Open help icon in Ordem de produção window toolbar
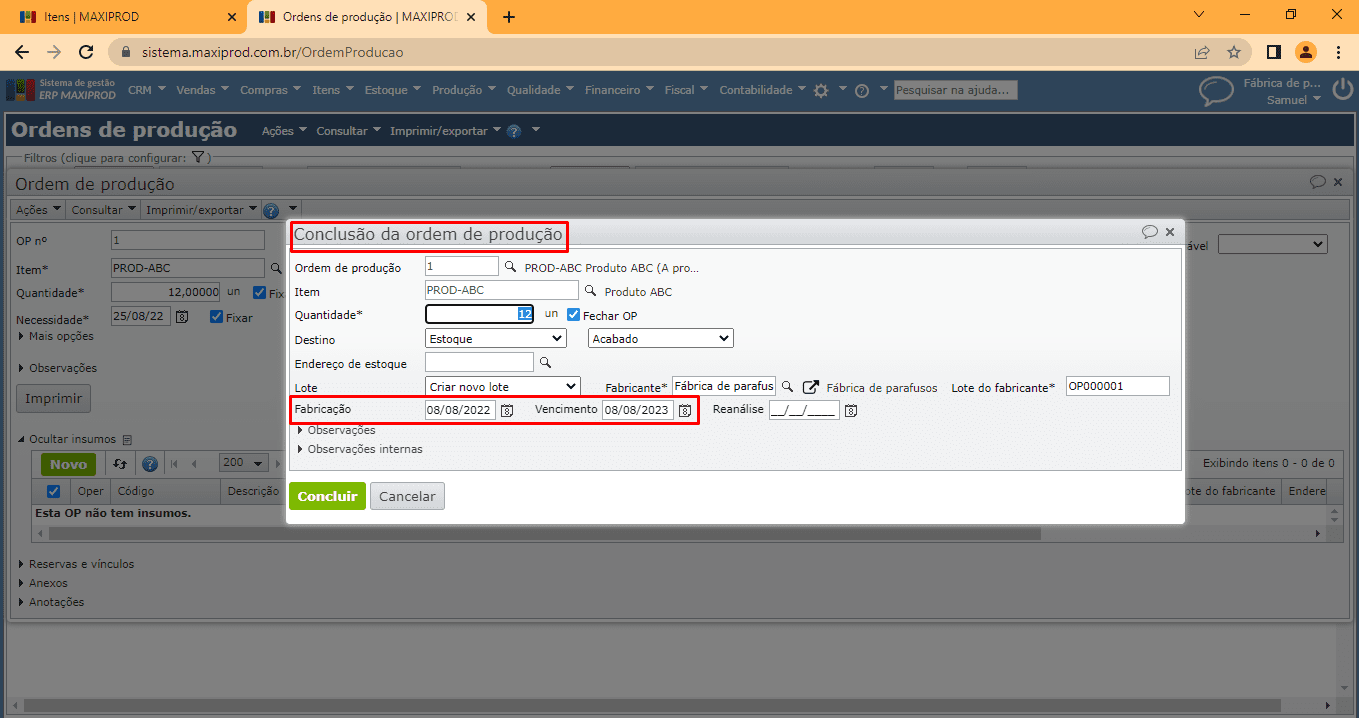Image resolution: width=1359 pixels, height=718 pixels. (270, 210)
